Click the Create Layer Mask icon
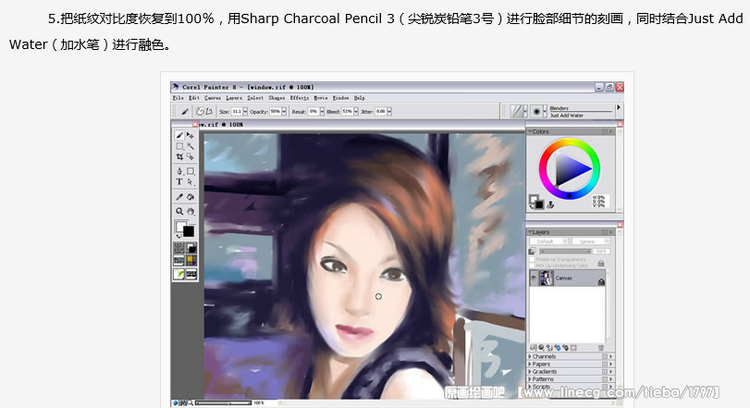 [573, 348]
